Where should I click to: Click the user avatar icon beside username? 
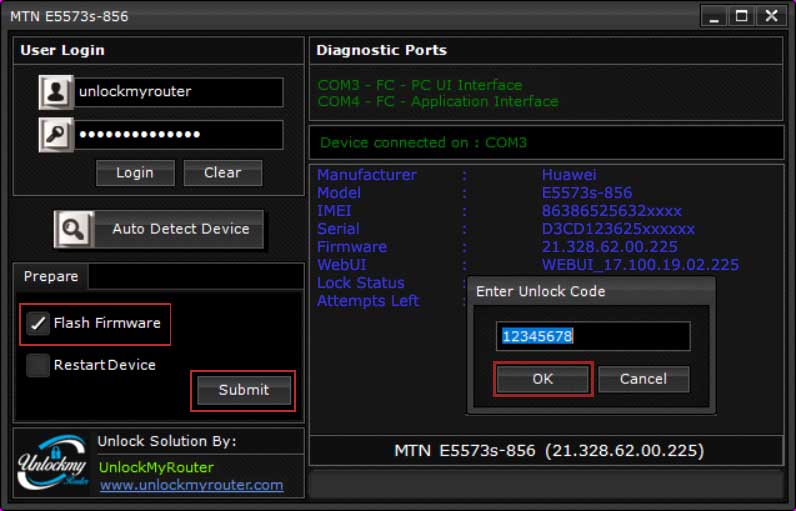point(56,92)
